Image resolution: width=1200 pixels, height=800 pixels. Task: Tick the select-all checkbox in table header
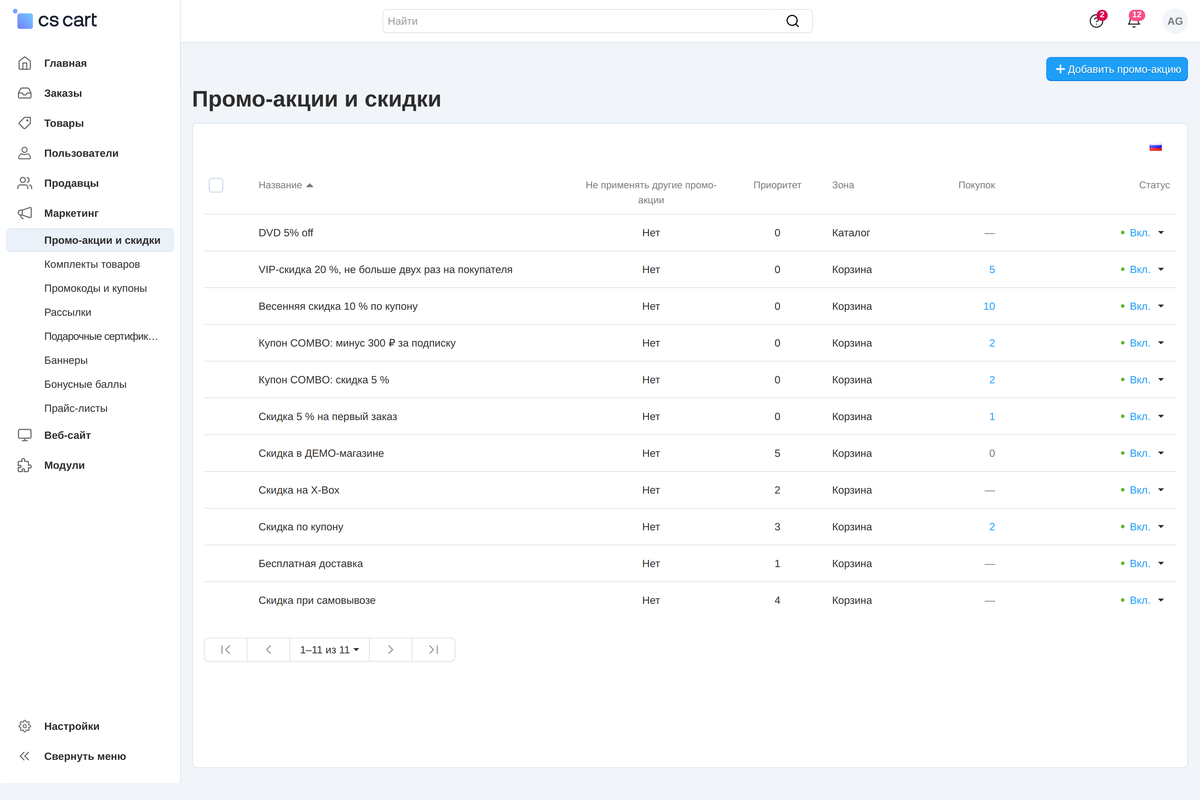pos(216,185)
